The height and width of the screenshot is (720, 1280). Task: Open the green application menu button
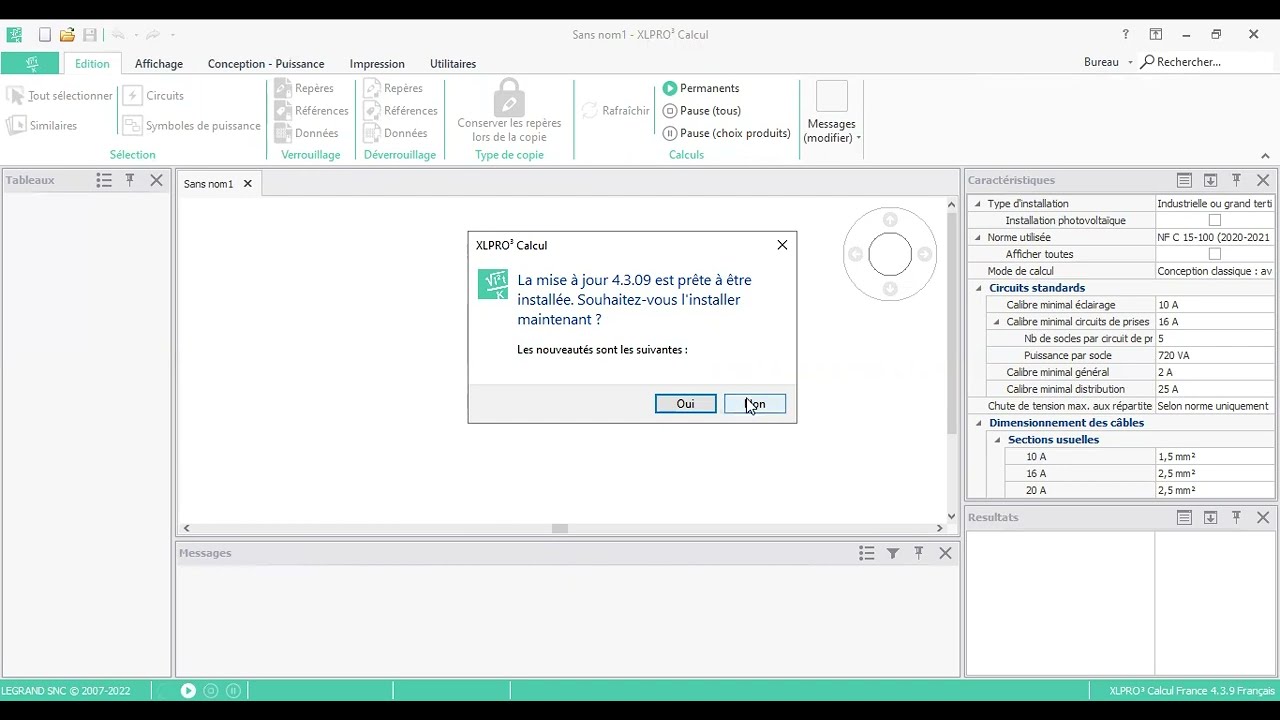point(31,63)
